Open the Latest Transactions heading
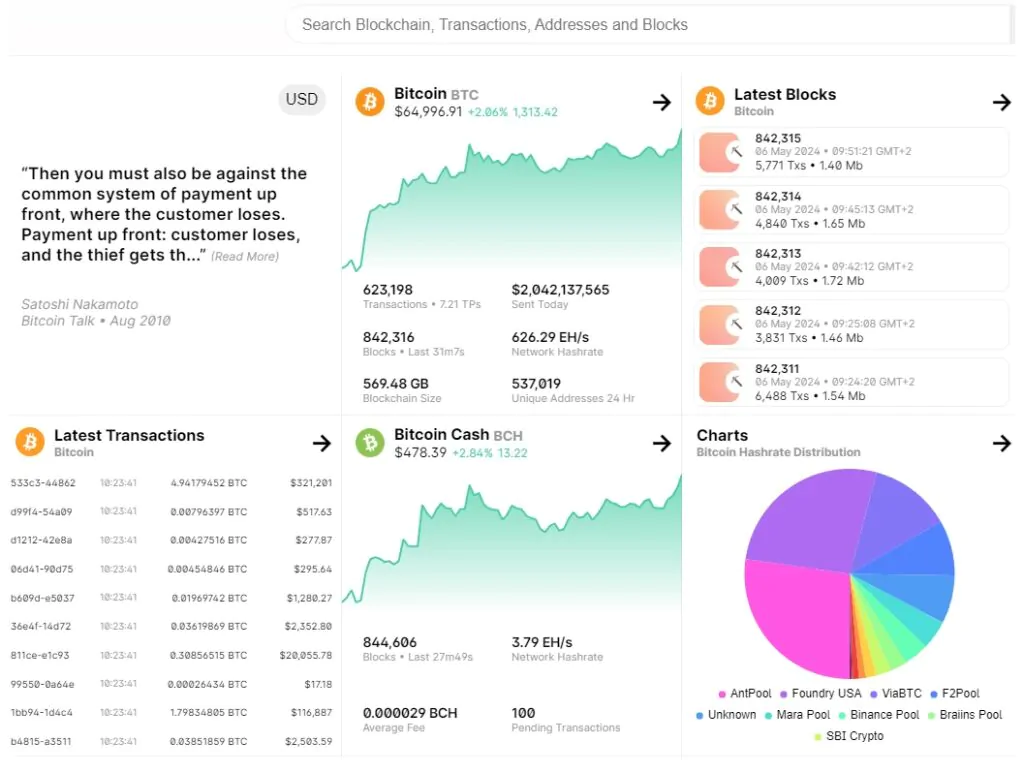The image size is (1024, 773). click(129, 435)
